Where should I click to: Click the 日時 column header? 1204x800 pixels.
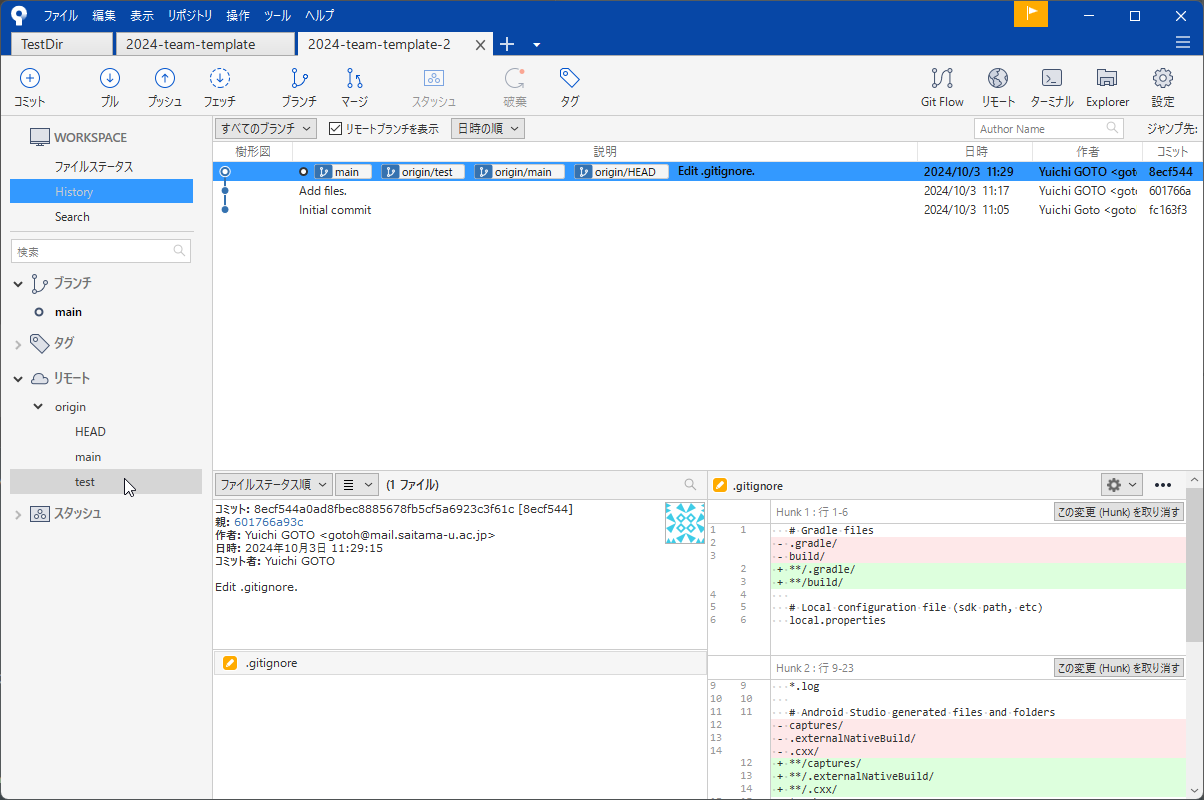coord(975,151)
